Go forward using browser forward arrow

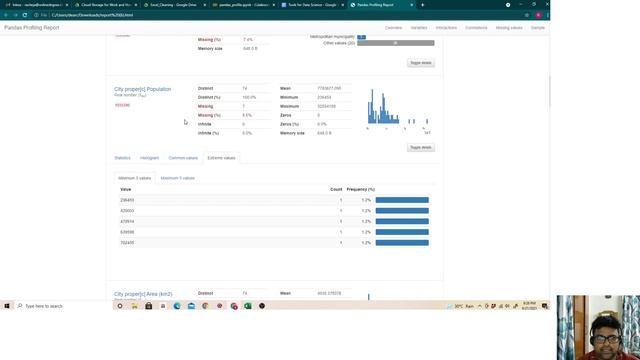pos(16,15)
